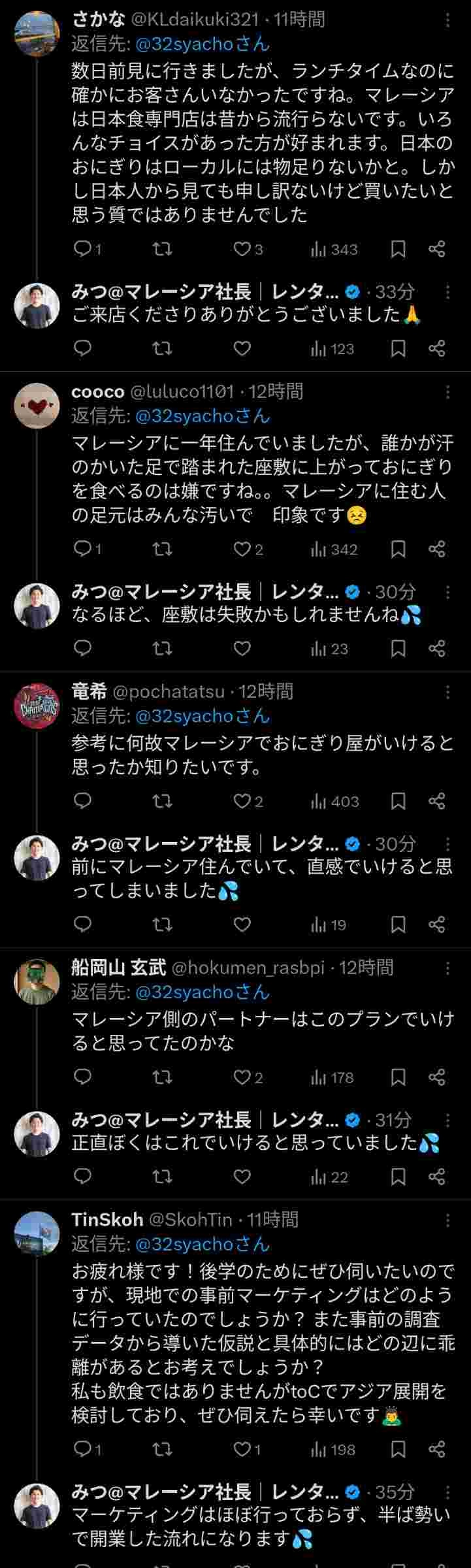Open さかな's display name profile

coord(99,20)
